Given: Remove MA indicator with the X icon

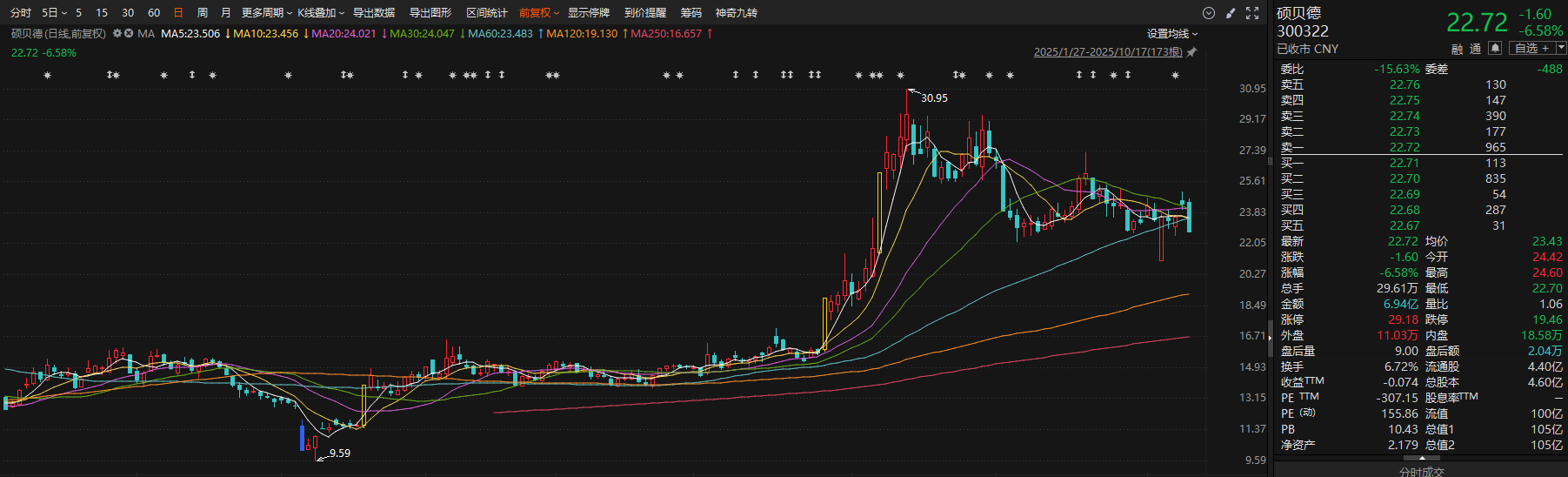Looking at the screenshot, I should (x=129, y=34).
